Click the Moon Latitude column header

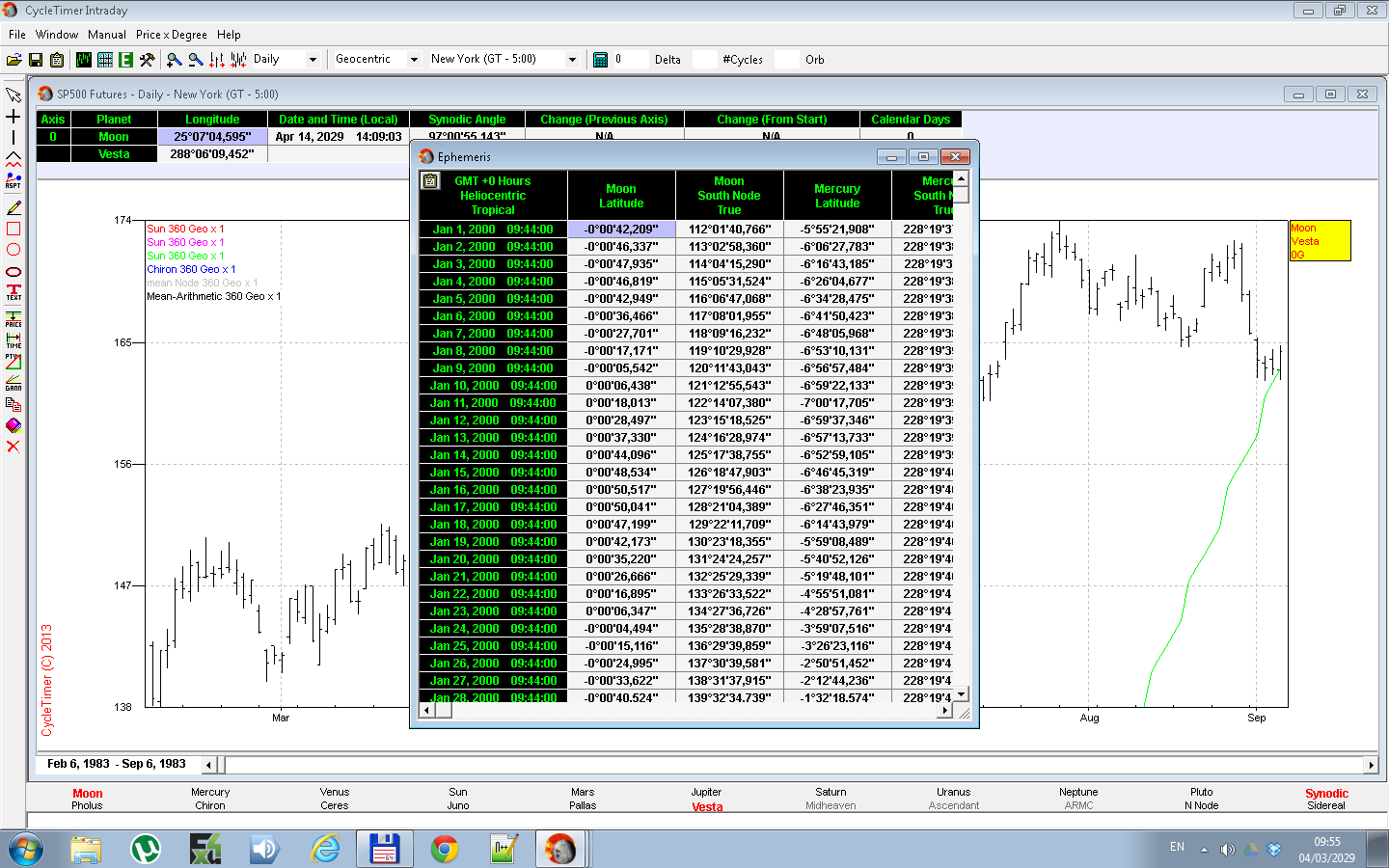[621, 196]
